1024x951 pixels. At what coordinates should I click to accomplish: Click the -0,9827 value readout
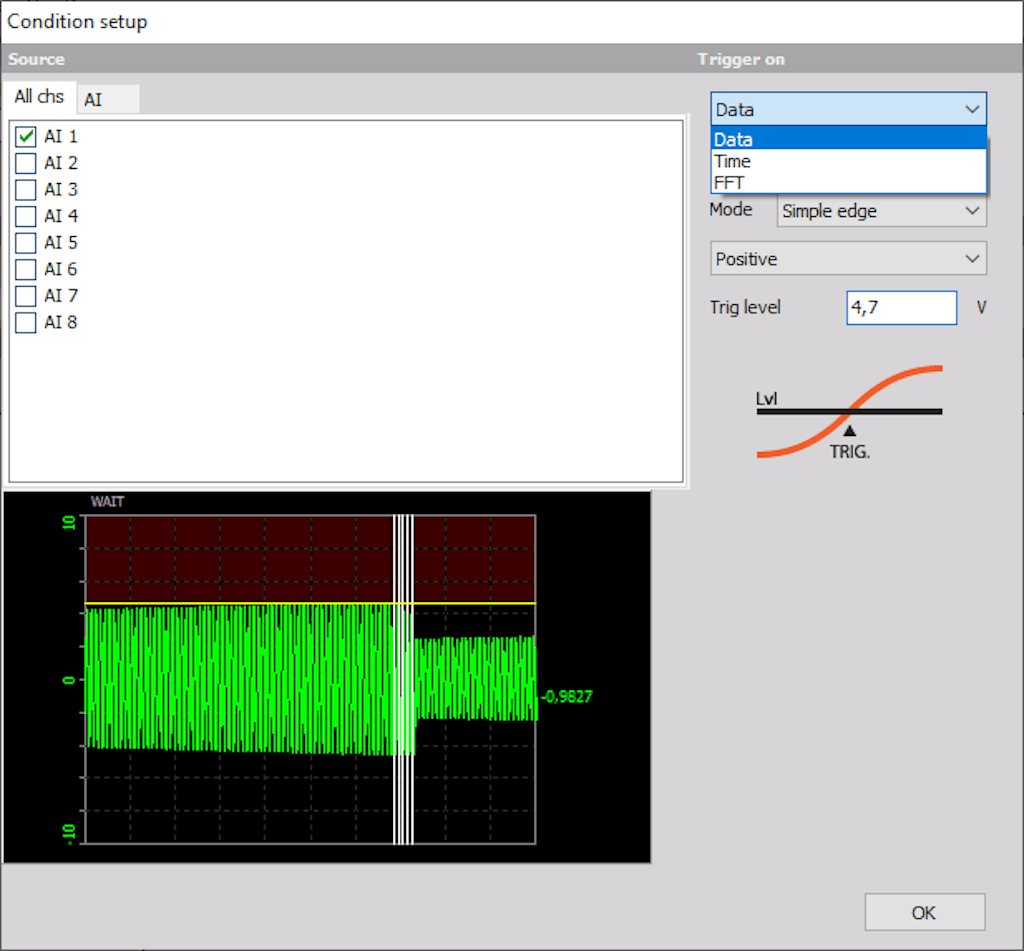[x=566, y=696]
